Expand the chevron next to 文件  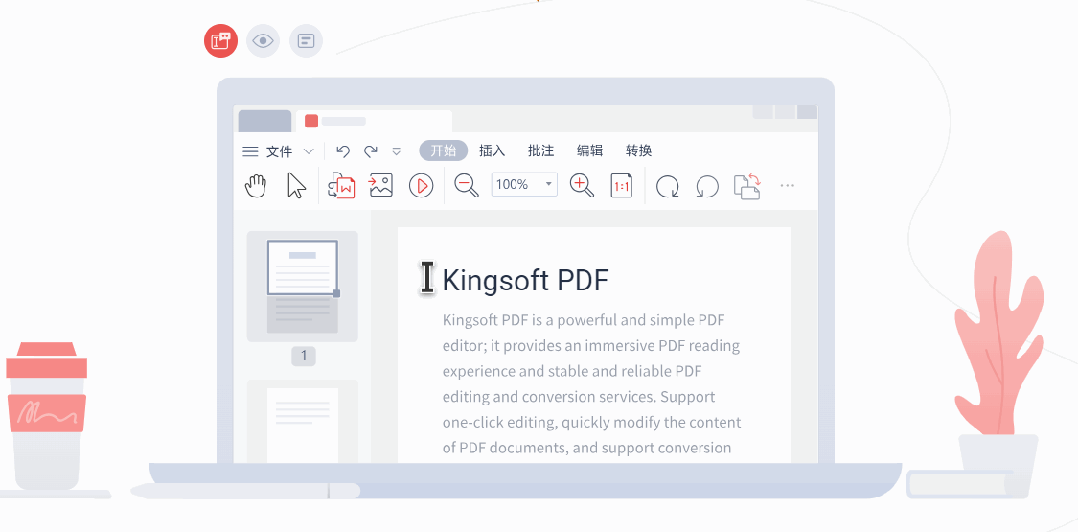click(309, 151)
